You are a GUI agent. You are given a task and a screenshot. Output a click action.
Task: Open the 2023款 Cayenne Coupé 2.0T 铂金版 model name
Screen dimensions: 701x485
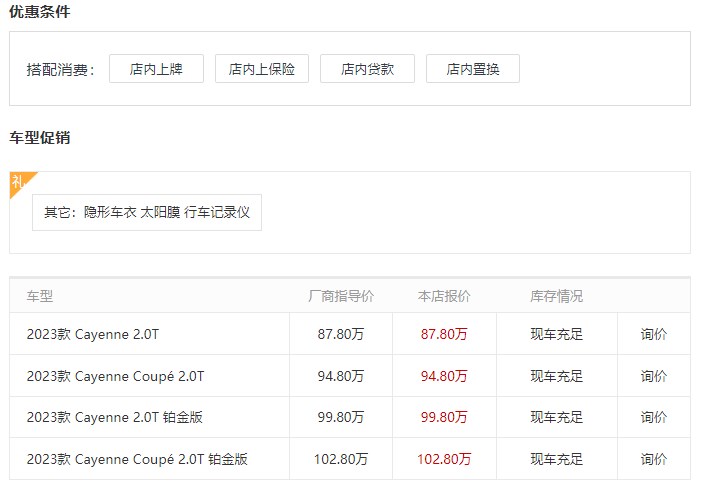137,460
